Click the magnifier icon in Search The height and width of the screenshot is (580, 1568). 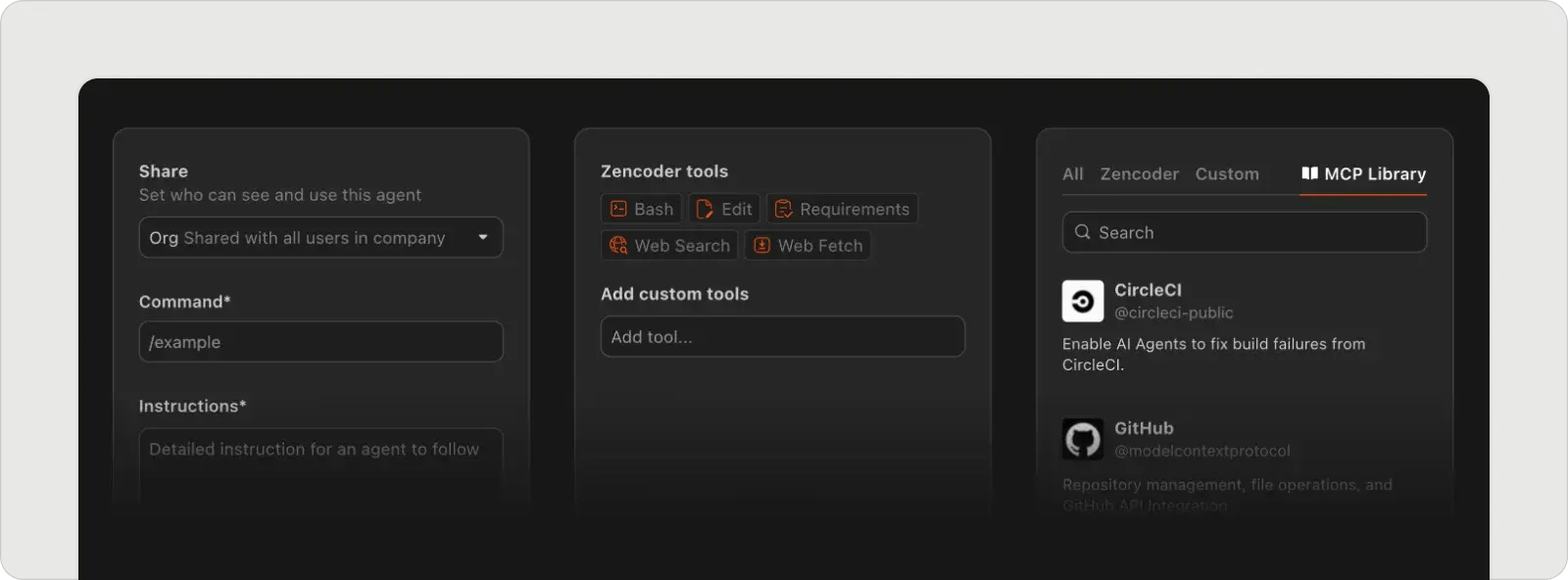(x=1082, y=232)
